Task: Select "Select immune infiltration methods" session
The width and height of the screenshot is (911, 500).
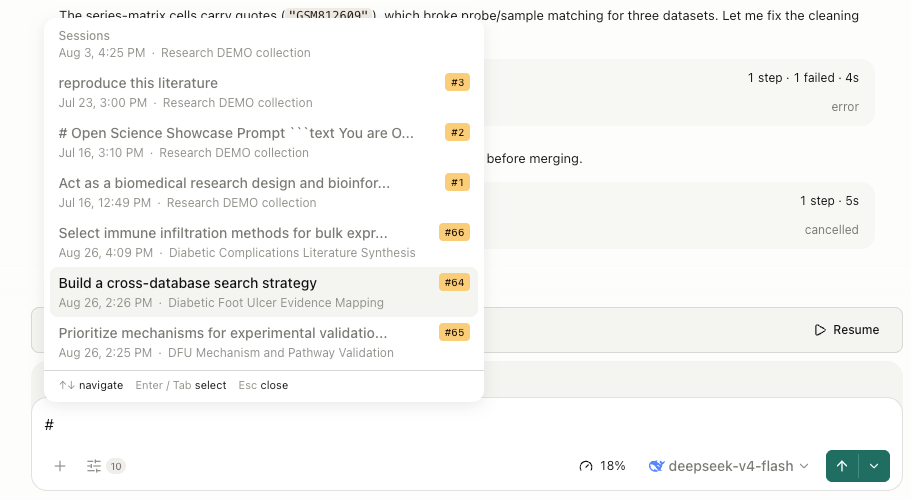Action: click(264, 242)
